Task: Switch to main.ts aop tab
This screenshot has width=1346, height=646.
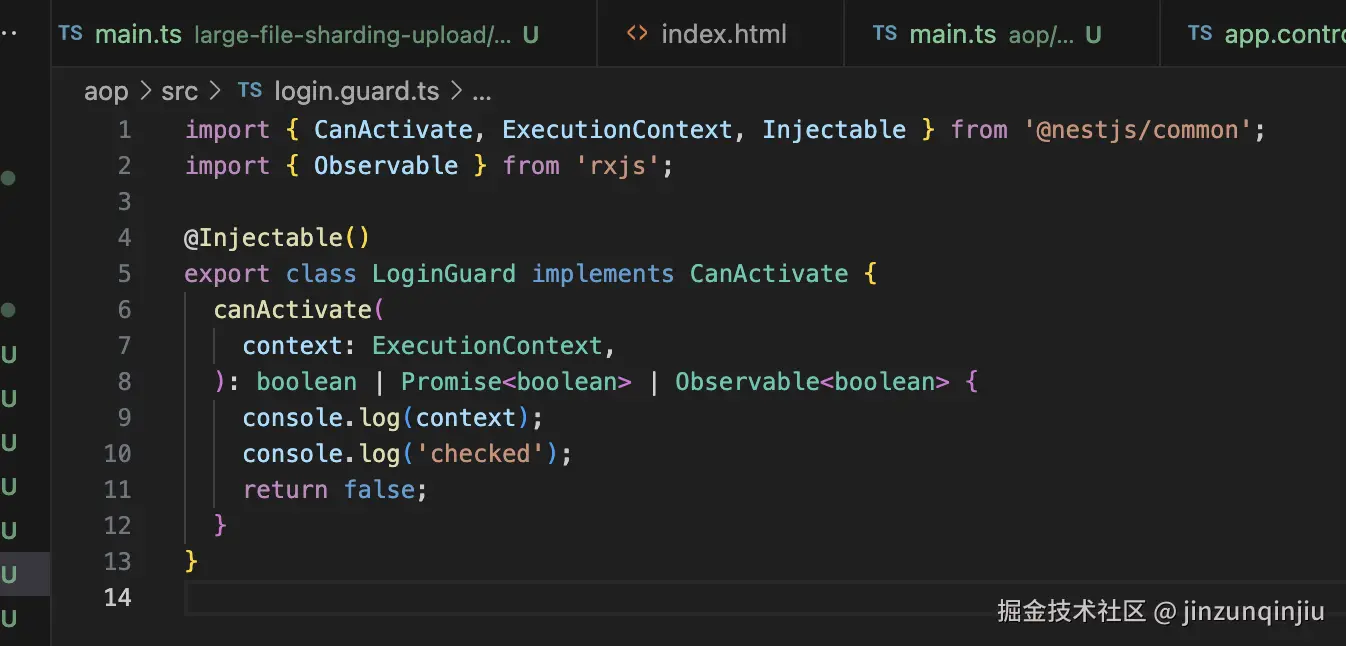Action: tap(1002, 34)
